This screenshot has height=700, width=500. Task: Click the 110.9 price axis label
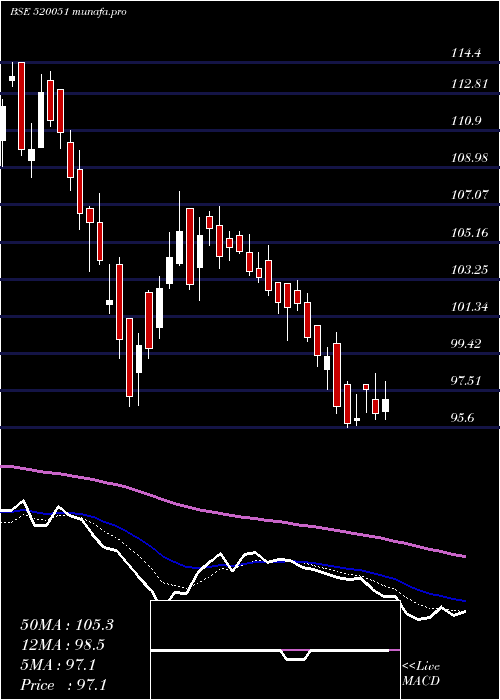(x=466, y=121)
